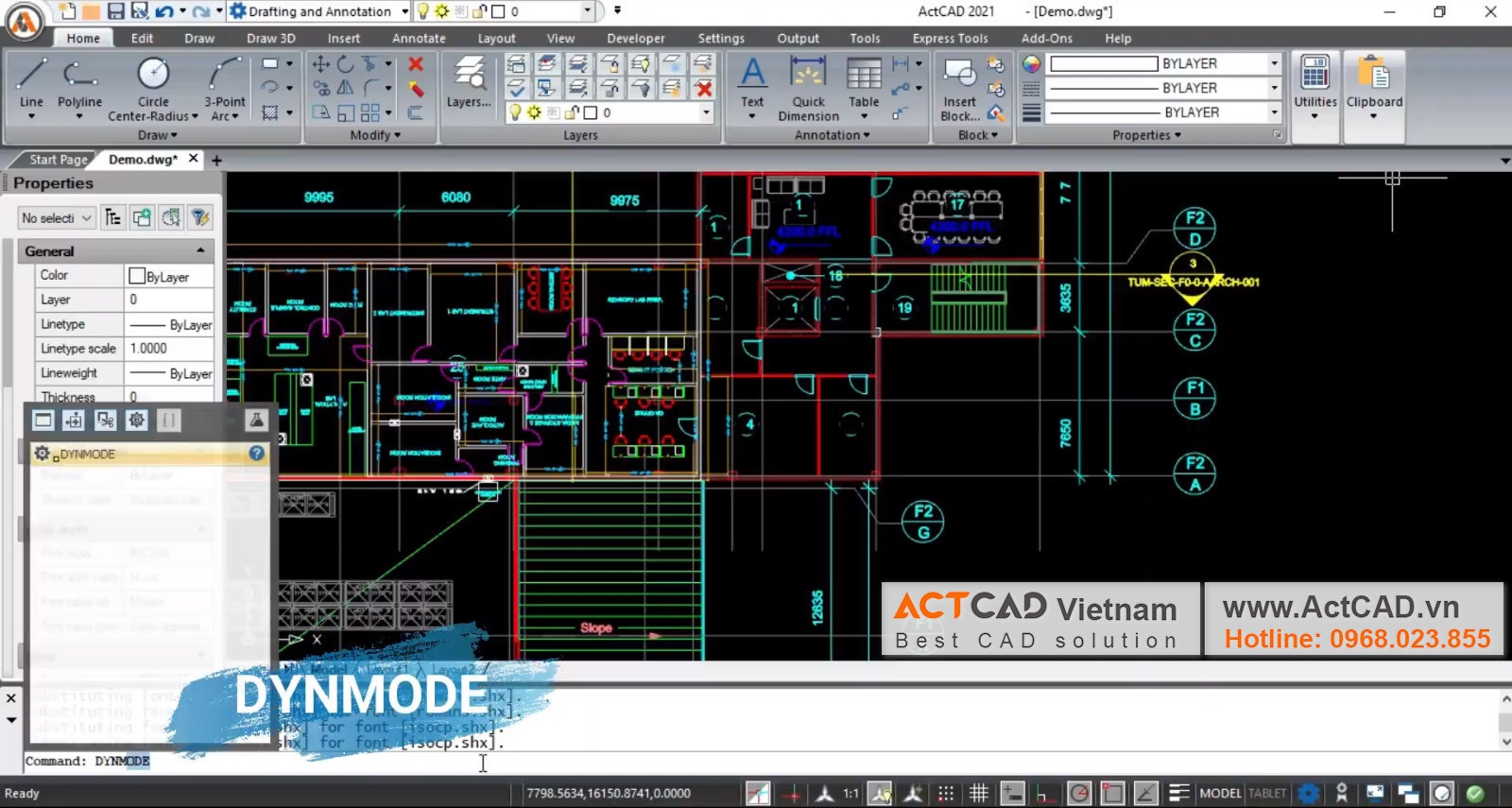Image resolution: width=1512 pixels, height=808 pixels.
Task: Click the Save icon in quick access toolbar
Action: 115,11
